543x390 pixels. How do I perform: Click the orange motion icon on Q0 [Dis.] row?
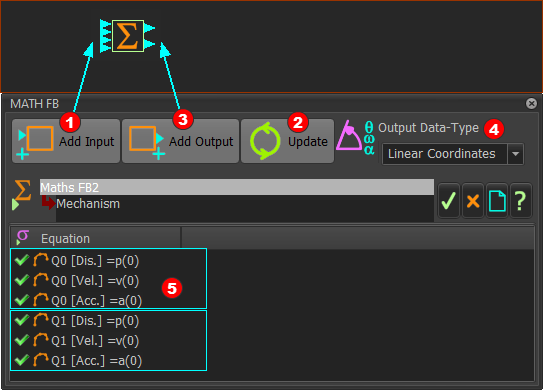[41, 260]
